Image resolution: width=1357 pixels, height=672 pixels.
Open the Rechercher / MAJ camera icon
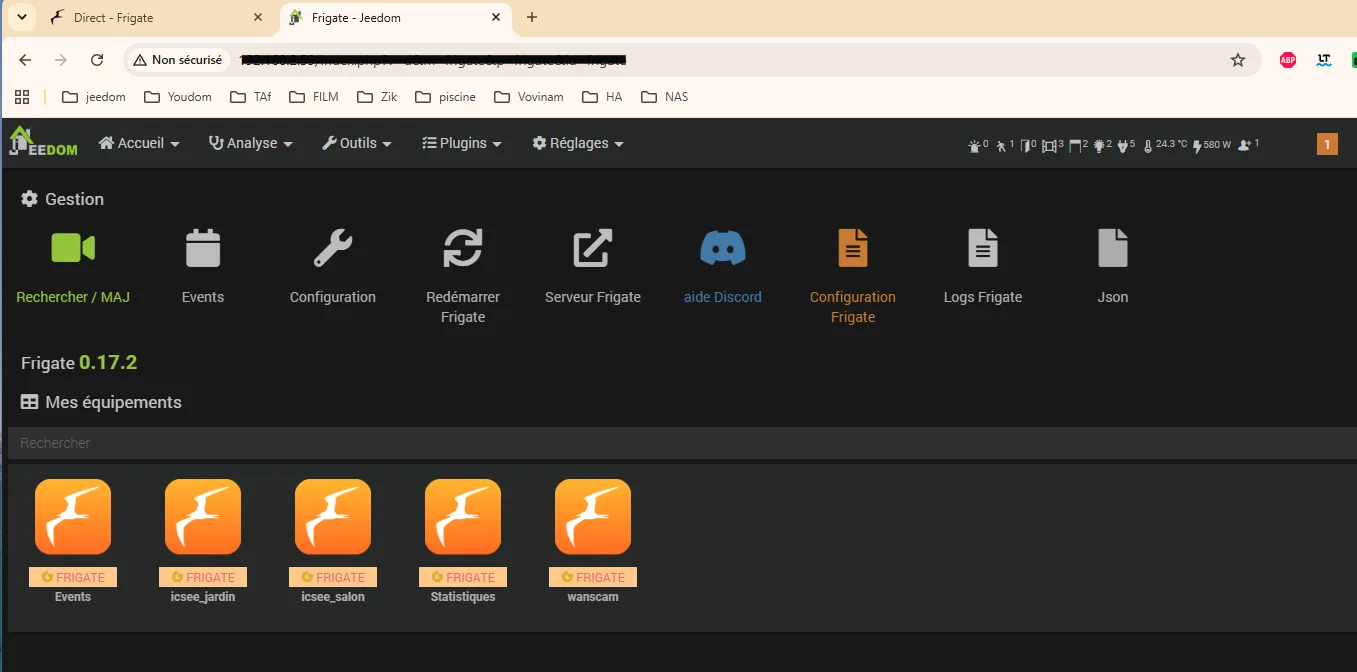click(x=73, y=248)
